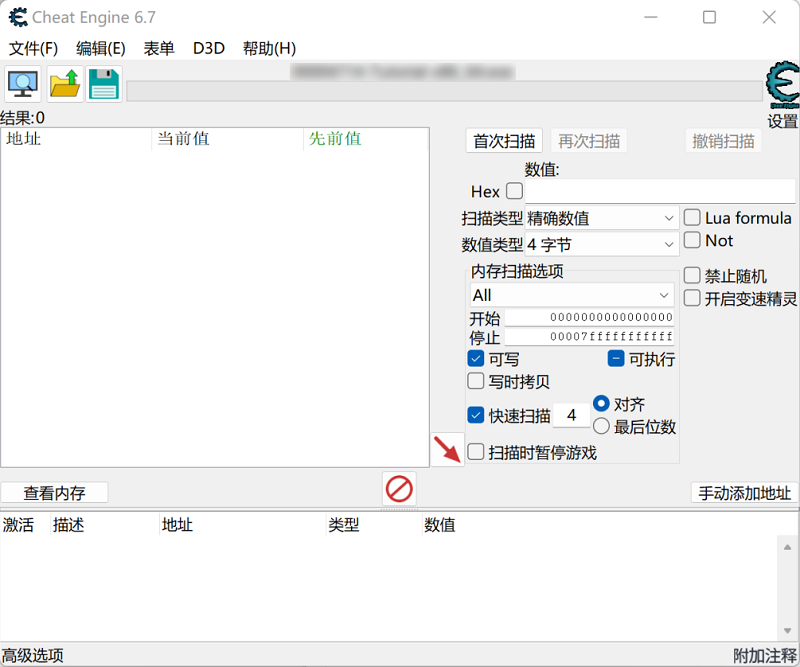Check 扫描时暂停游戏 option
This screenshot has width=800, height=667.
tap(476, 451)
